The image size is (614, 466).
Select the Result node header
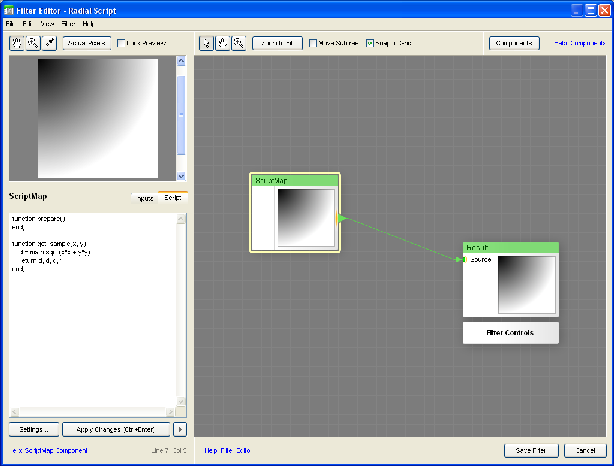511,248
